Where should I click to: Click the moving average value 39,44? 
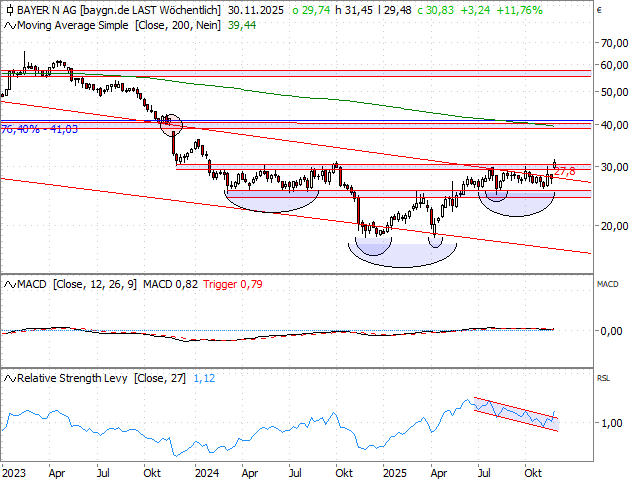click(242, 25)
